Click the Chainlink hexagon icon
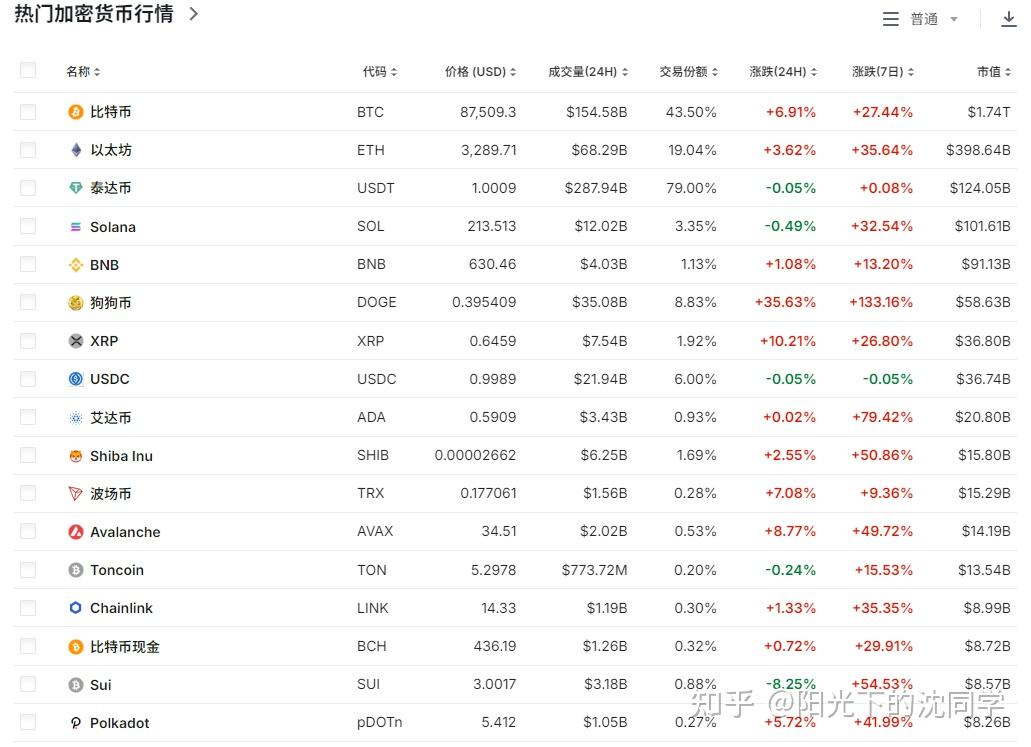The width and height of the screenshot is (1031, 747). coord(76,608)
